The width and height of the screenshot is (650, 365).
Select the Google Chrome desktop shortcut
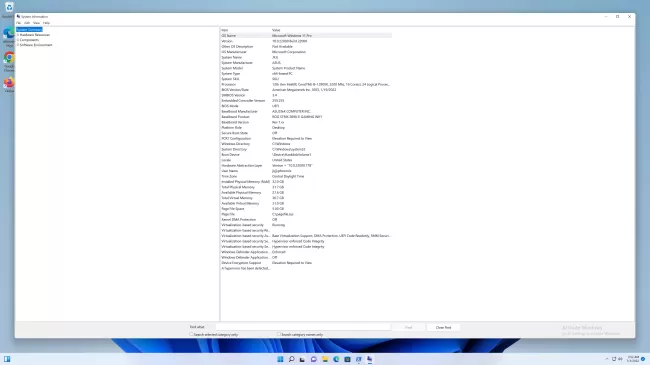point(9,62)
